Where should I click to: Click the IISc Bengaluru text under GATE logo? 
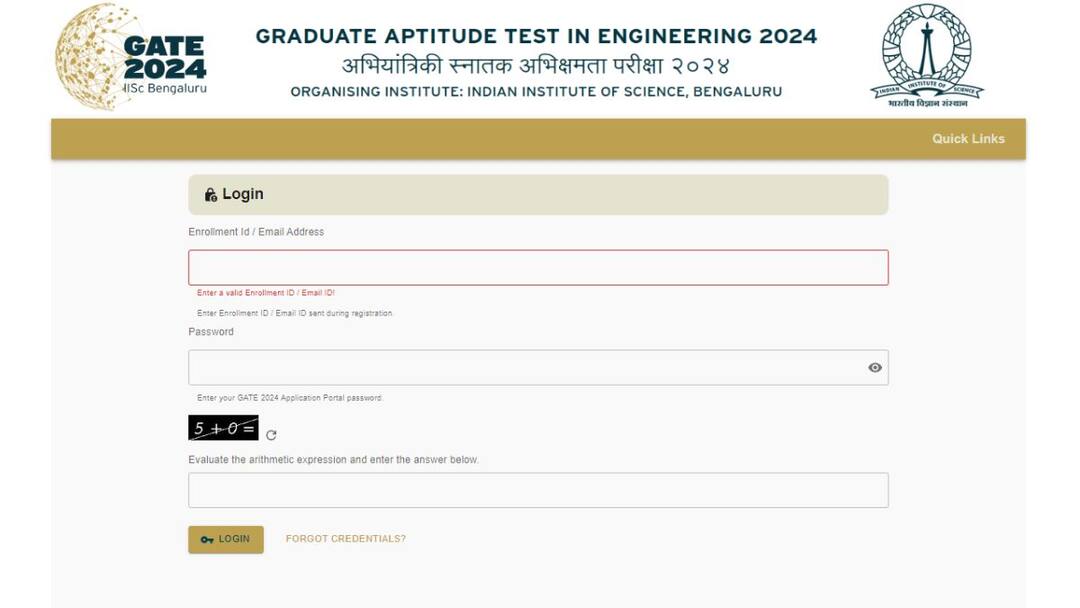[x=164, y=87]
